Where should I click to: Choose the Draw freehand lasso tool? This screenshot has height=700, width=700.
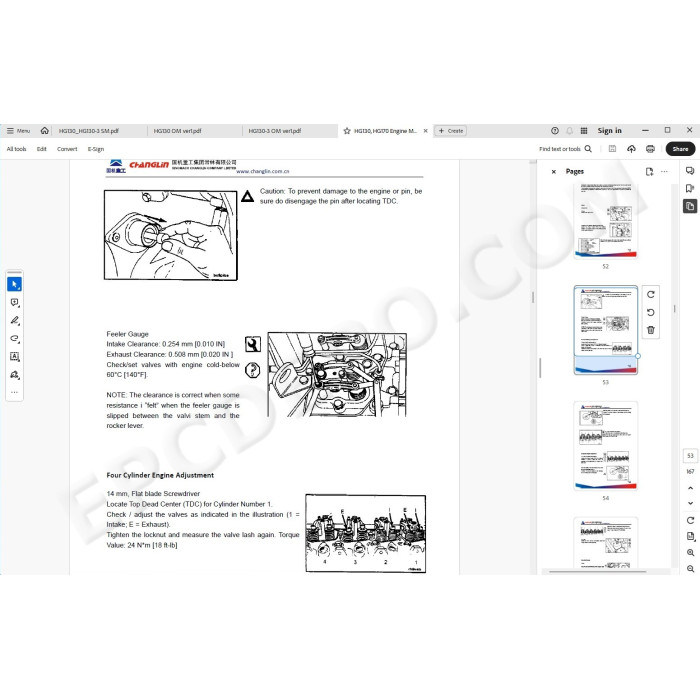(x=15, y=338)
